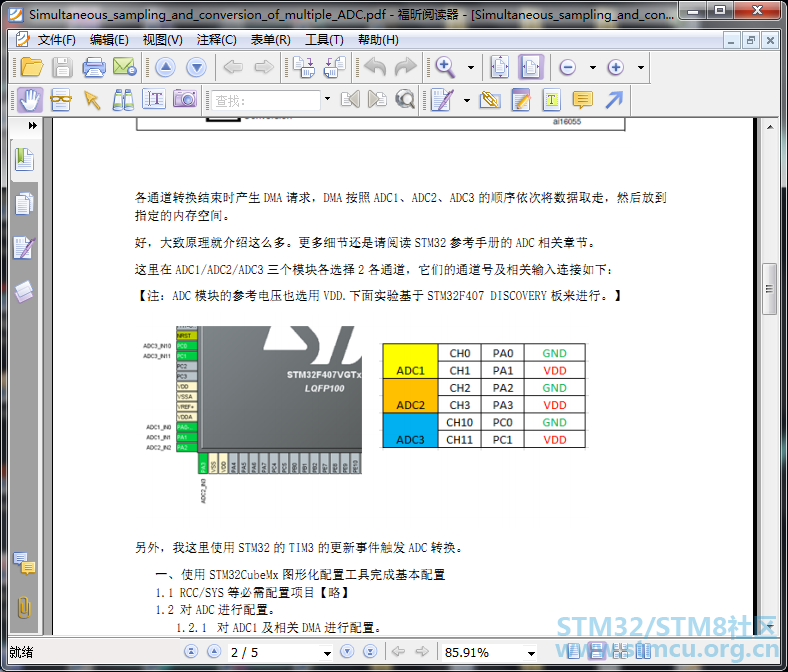This screenshot has height=672, width=788.
Task: Open the bookmarks sidebar panel
Action: [24, 160]
